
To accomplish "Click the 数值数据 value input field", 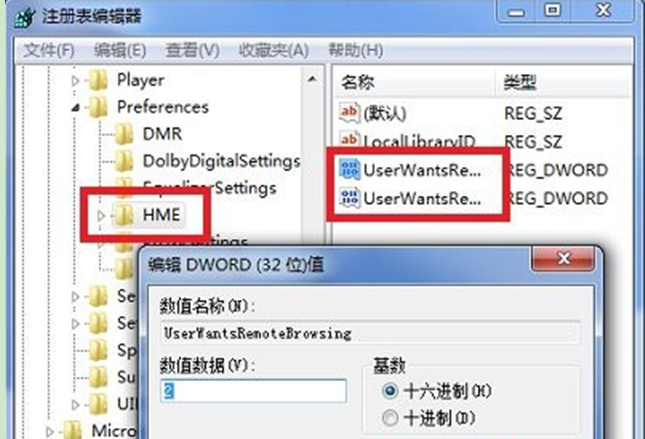I will 253,391.
